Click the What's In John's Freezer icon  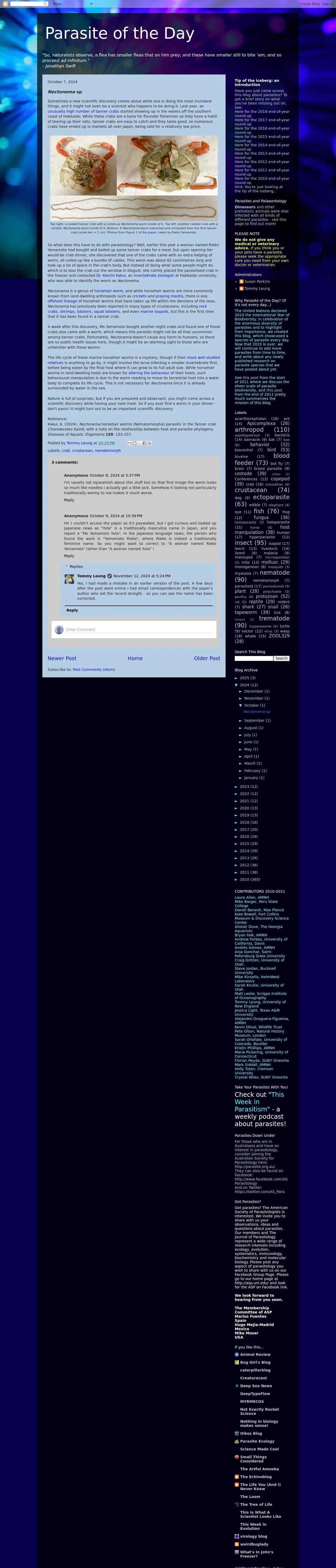click(x=237, y=1552)
